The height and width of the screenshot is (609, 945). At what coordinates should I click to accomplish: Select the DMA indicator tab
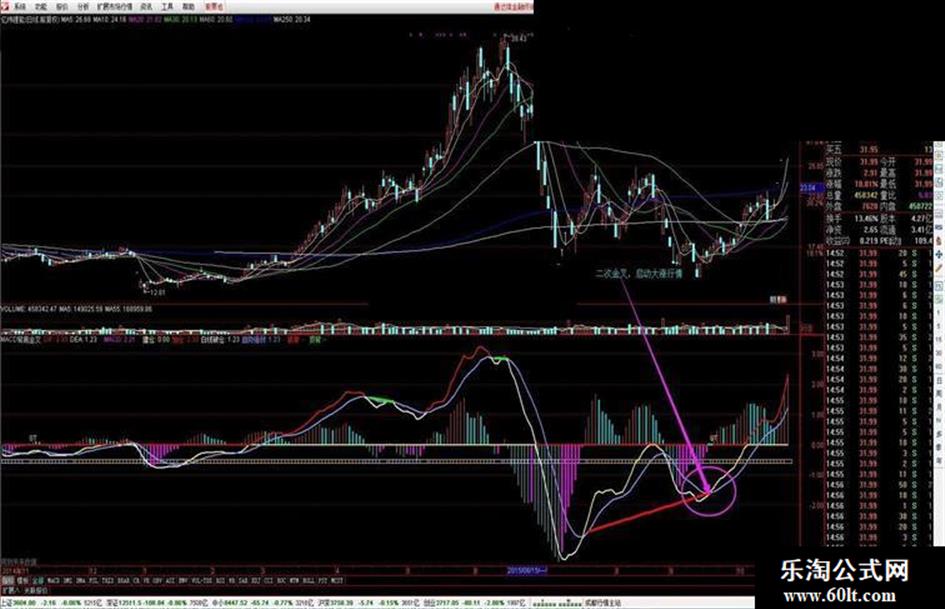(80, 580)
